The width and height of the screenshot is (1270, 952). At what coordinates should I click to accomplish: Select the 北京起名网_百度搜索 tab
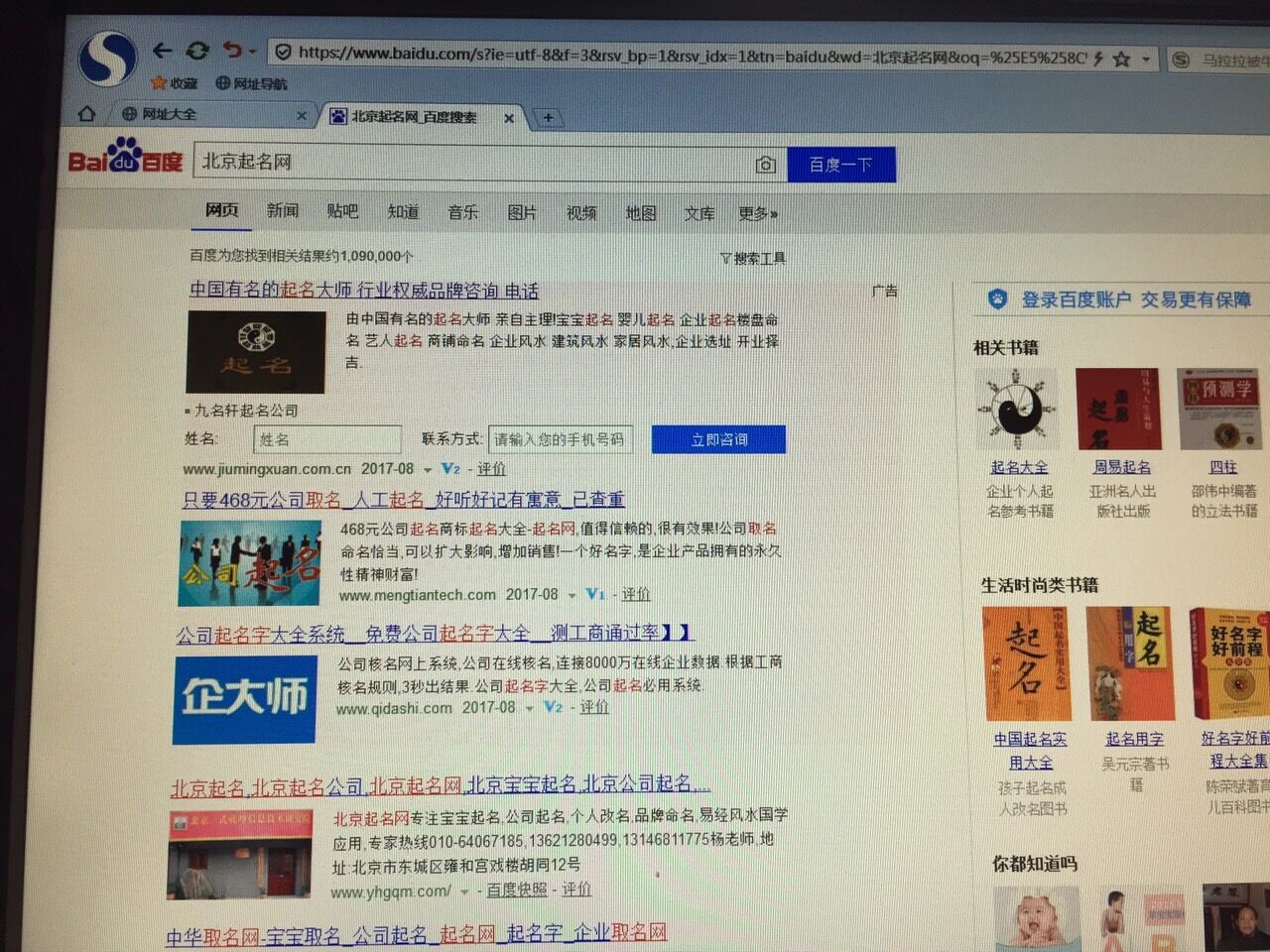click(415, 117)
